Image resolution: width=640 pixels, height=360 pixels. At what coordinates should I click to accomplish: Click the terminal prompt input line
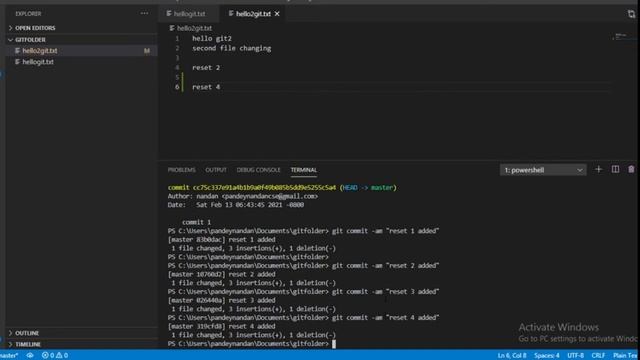coord(251,344)
